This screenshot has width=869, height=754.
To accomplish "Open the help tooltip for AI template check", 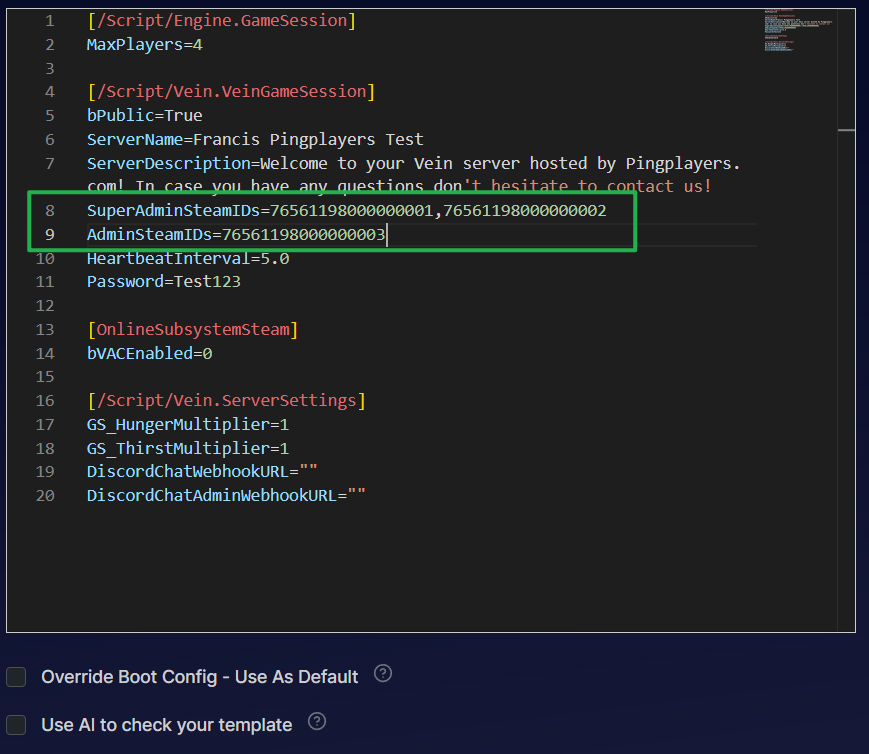I will [x=317, y=721].
